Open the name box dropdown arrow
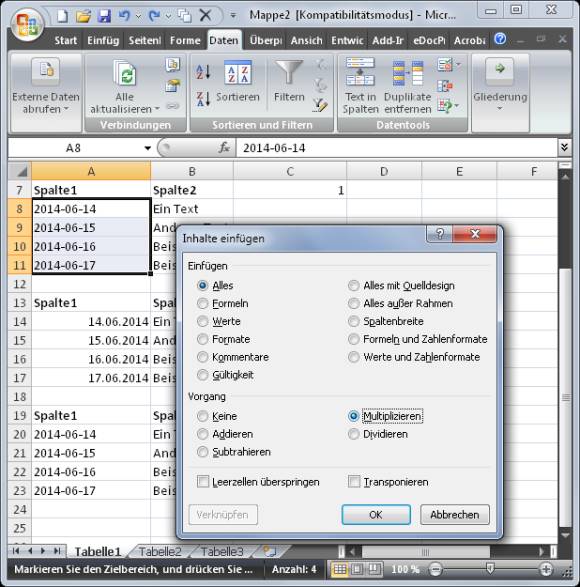 pos(148,148)
